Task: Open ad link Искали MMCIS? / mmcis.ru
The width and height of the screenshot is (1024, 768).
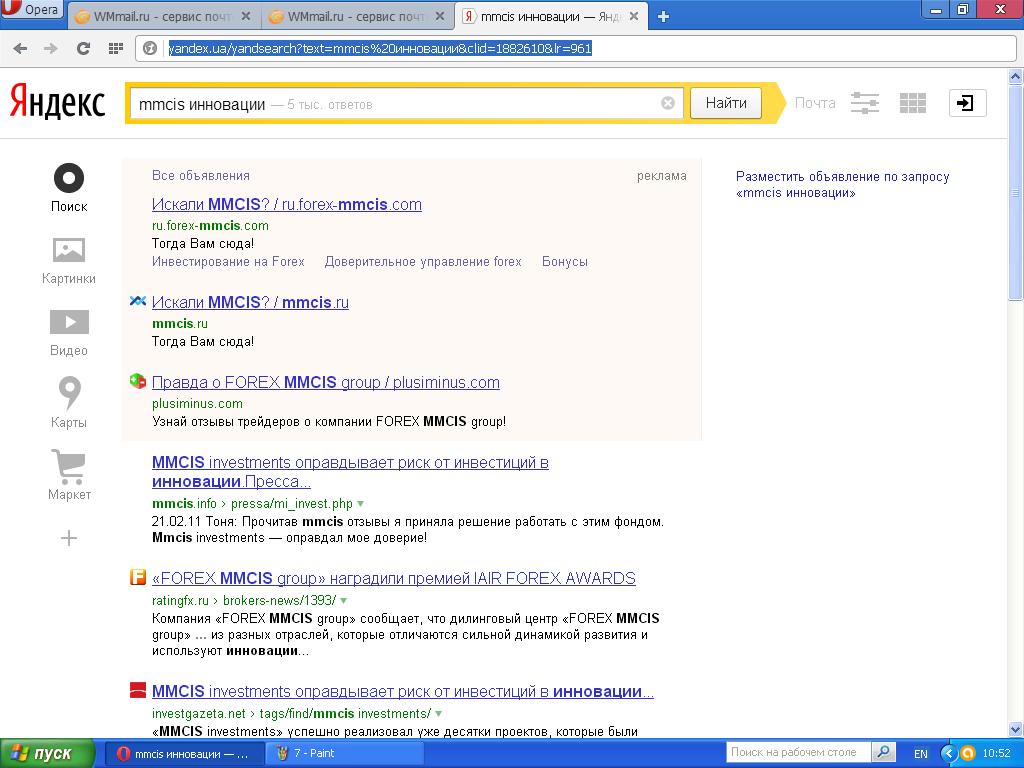Action: [250, 302]
